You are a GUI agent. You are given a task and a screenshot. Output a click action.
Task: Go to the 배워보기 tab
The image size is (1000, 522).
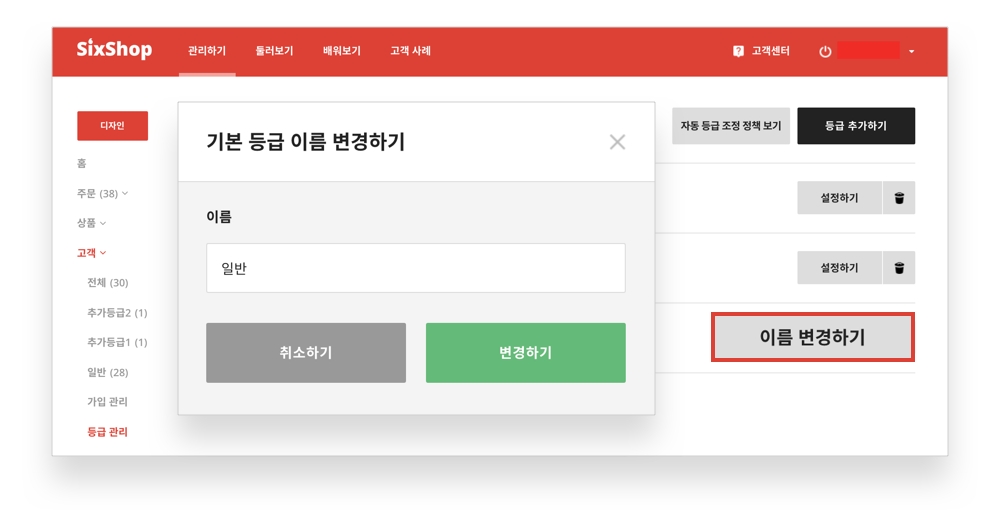341,51
